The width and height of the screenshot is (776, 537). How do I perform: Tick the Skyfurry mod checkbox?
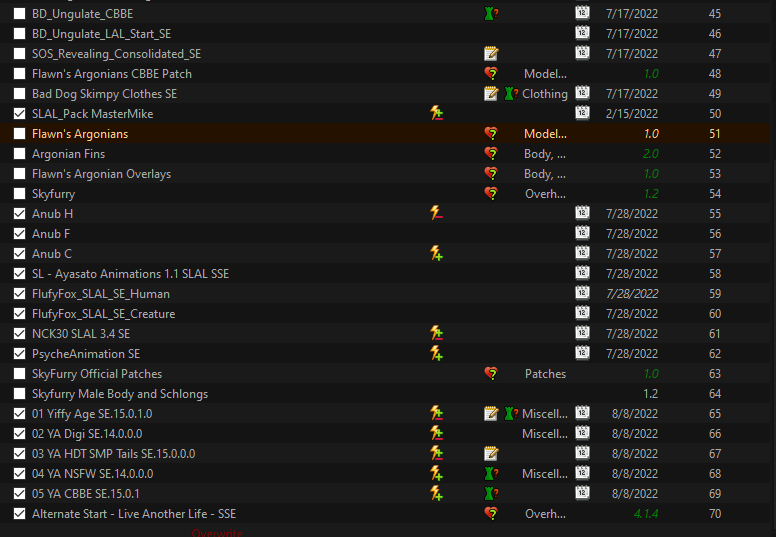(19, 194)
